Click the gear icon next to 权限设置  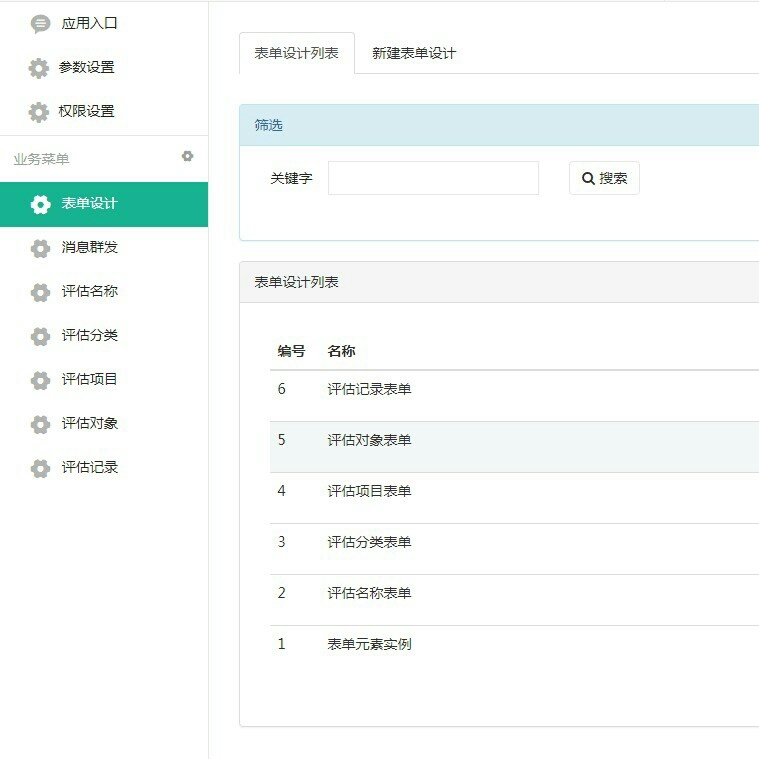coord(39,112)
